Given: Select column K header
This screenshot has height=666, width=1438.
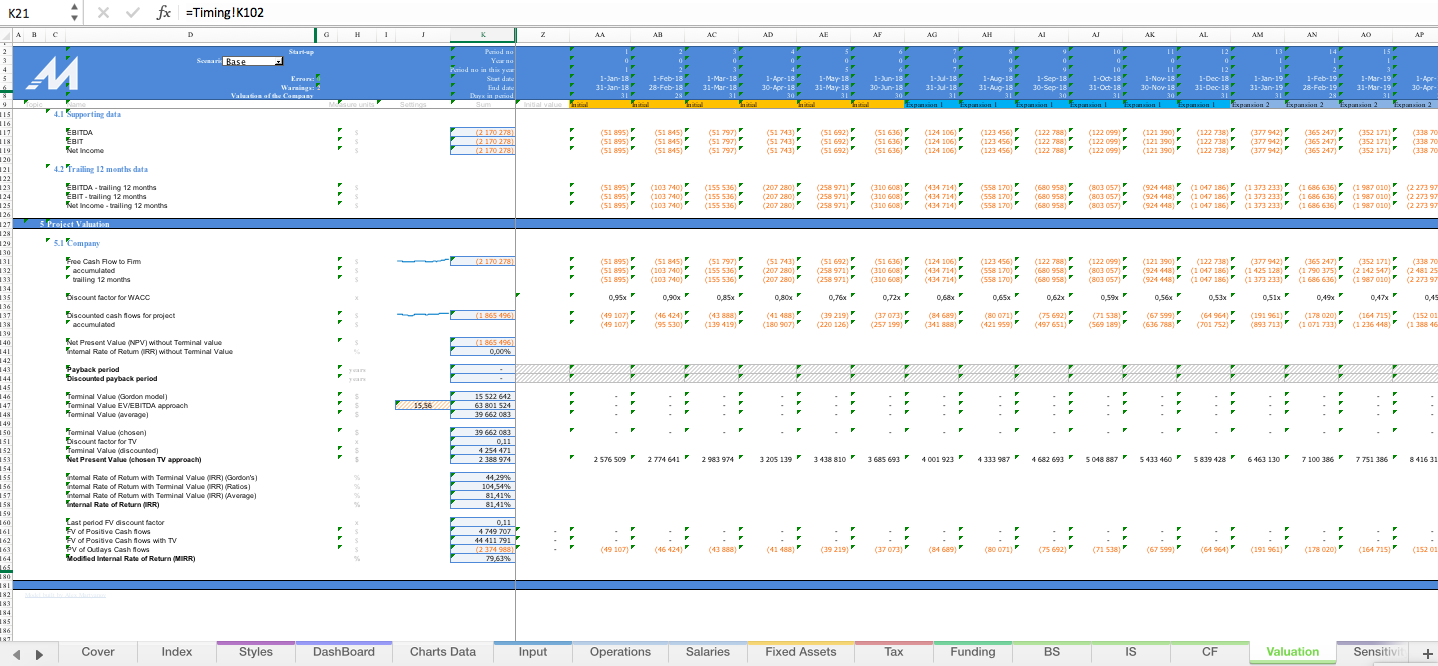Looking at the screenshot, I should click(483, 35).
